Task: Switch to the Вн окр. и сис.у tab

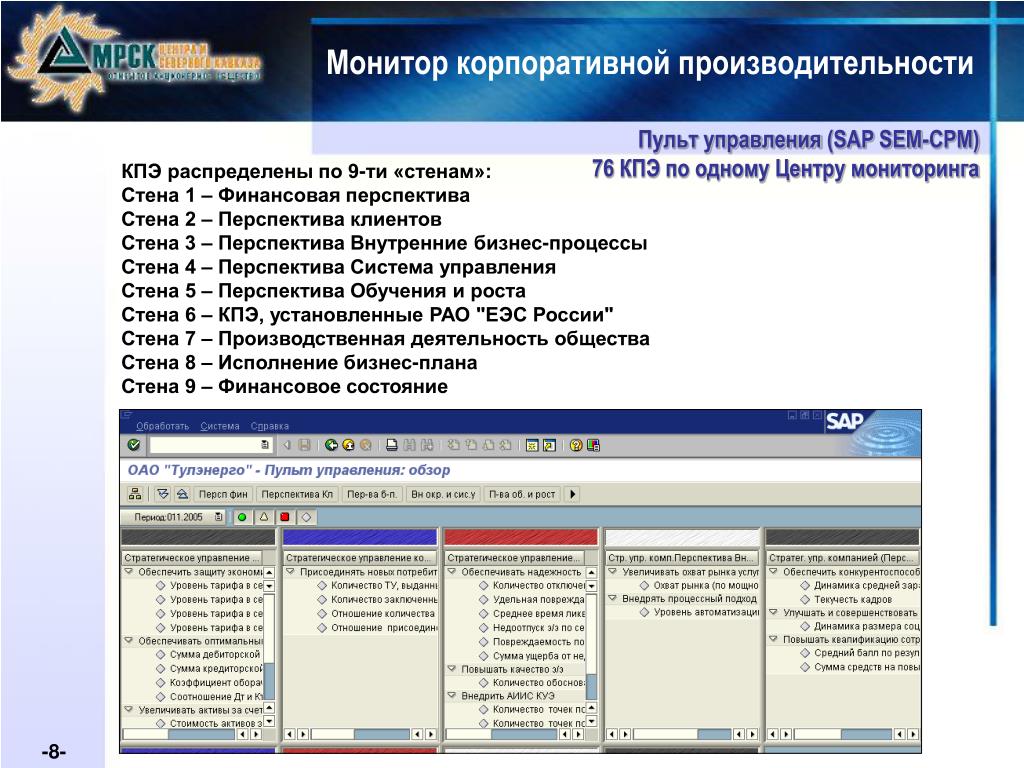Action: pyautogui.click(x=443, y=494)
